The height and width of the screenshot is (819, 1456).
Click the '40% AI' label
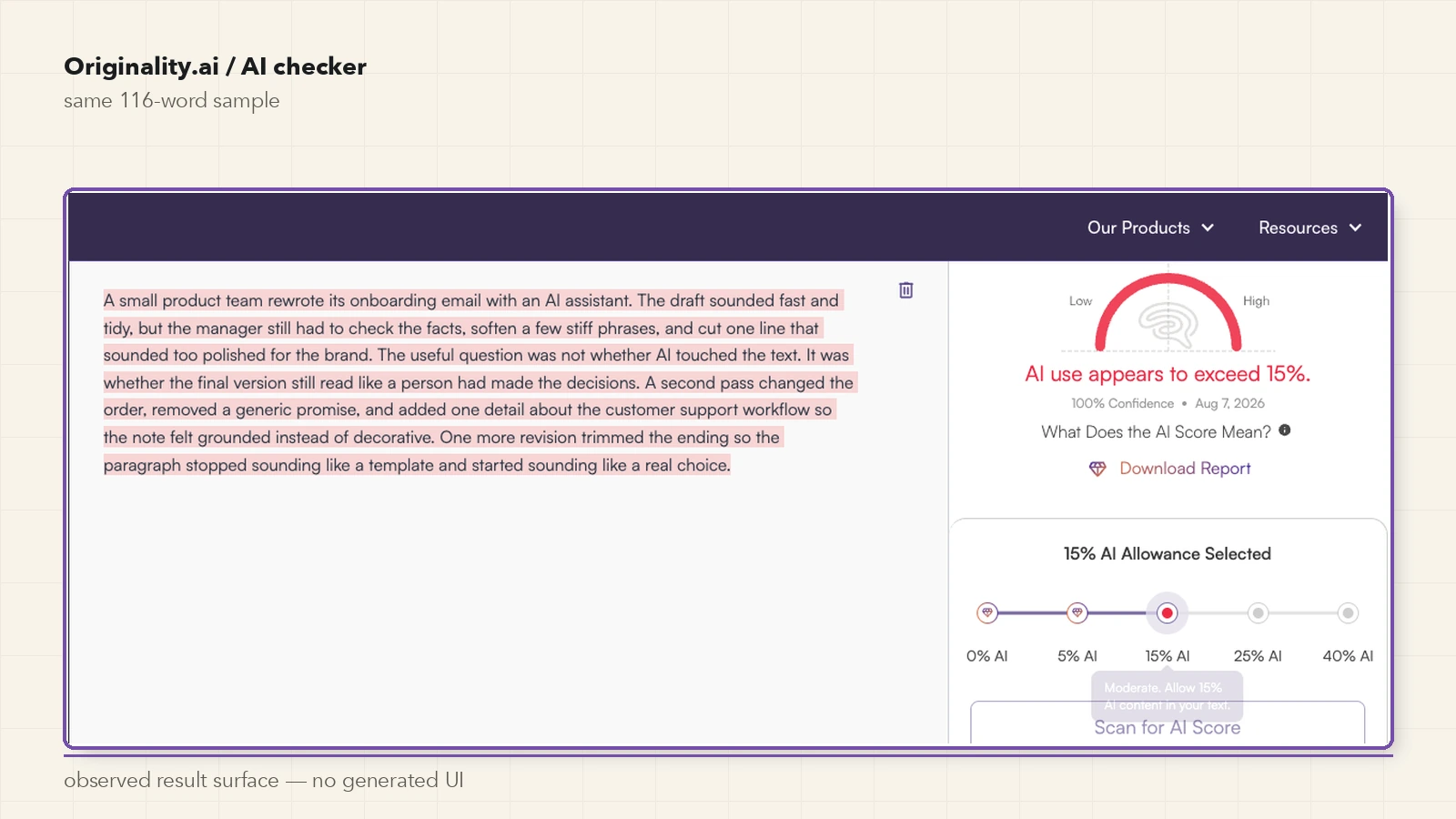[1348, 656]
